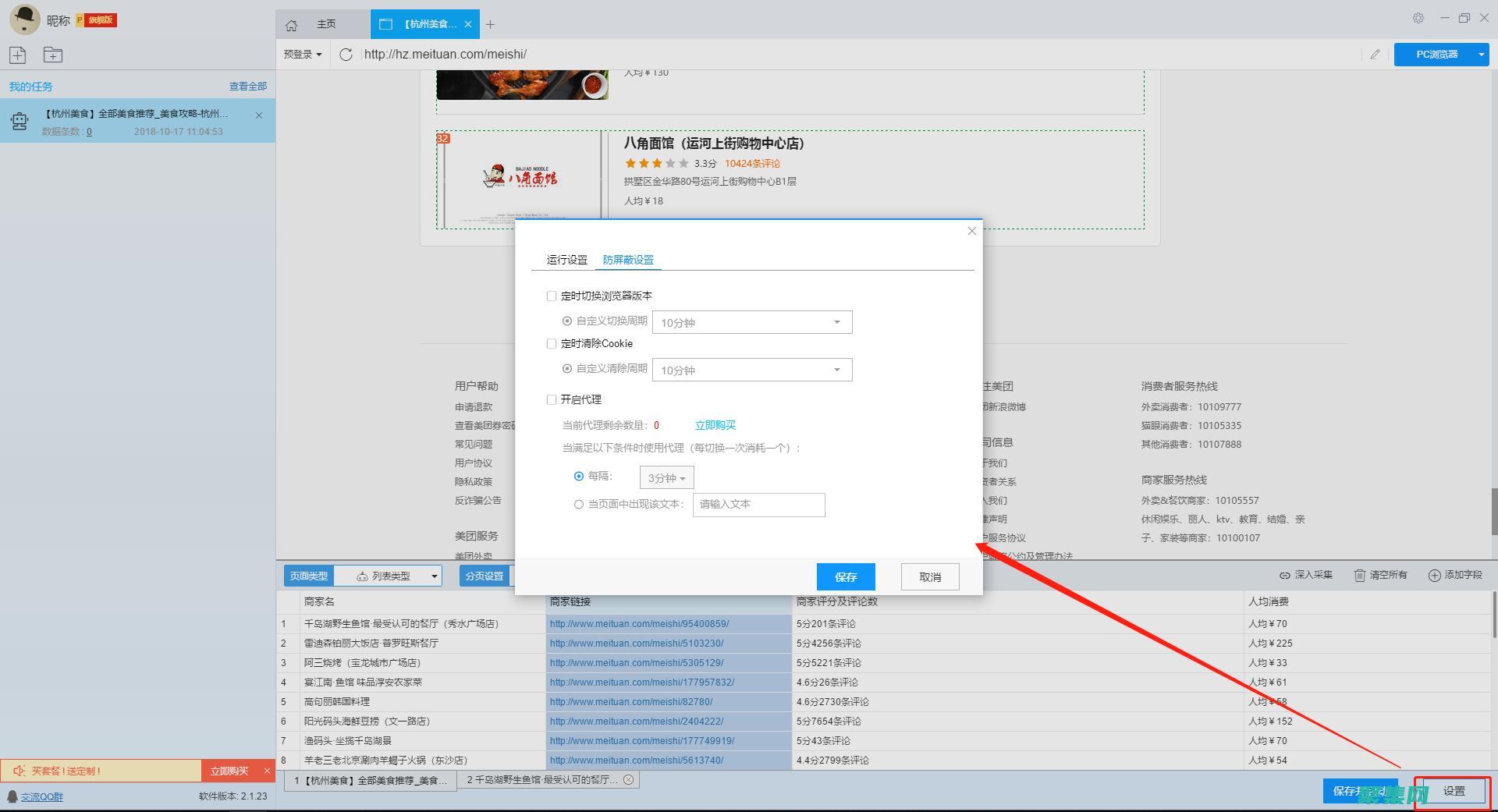Open the 3分钟 interval dropdown
The height and width of the screenshot is (812, 1498).
point(666,477)
